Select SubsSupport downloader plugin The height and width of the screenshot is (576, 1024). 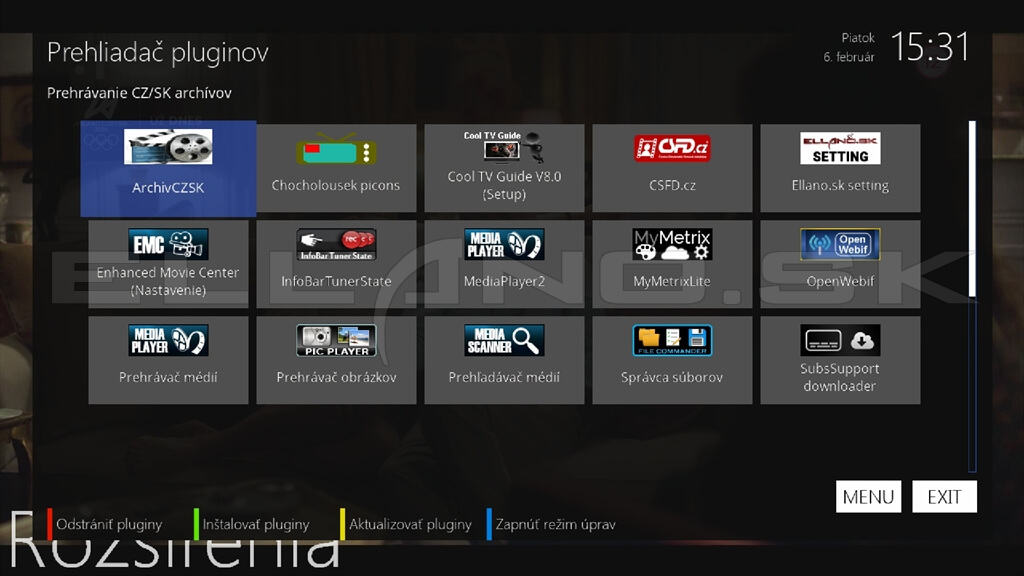(840, 360)
